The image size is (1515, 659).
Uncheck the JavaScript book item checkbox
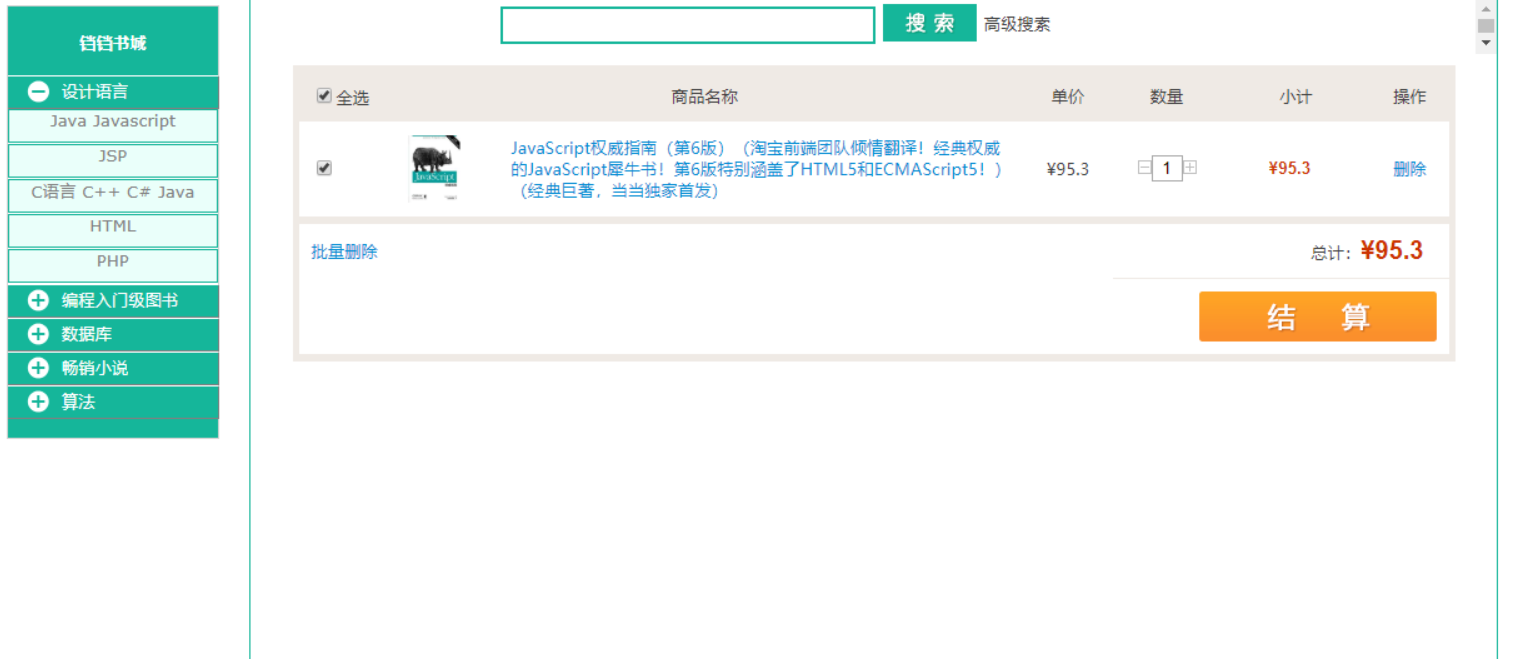(324, 168)
